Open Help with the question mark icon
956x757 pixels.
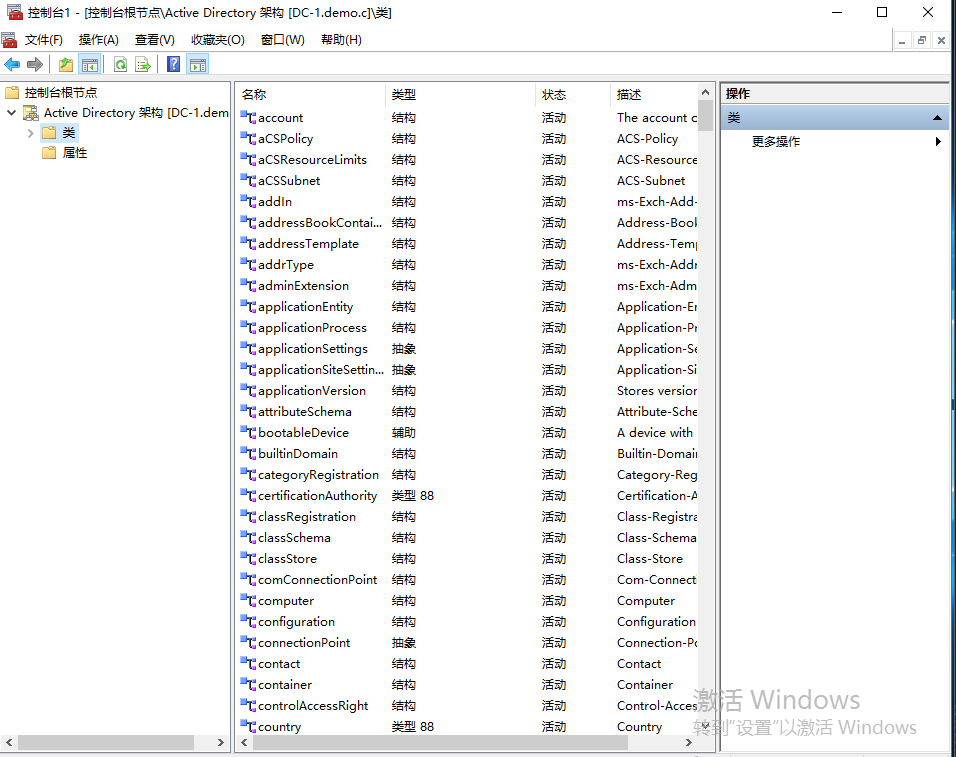click(x=174, y=65)
